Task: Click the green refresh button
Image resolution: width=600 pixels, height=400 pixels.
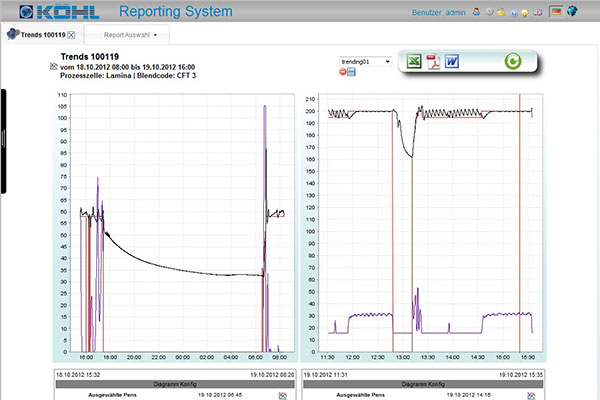Action: click(512, 62)
